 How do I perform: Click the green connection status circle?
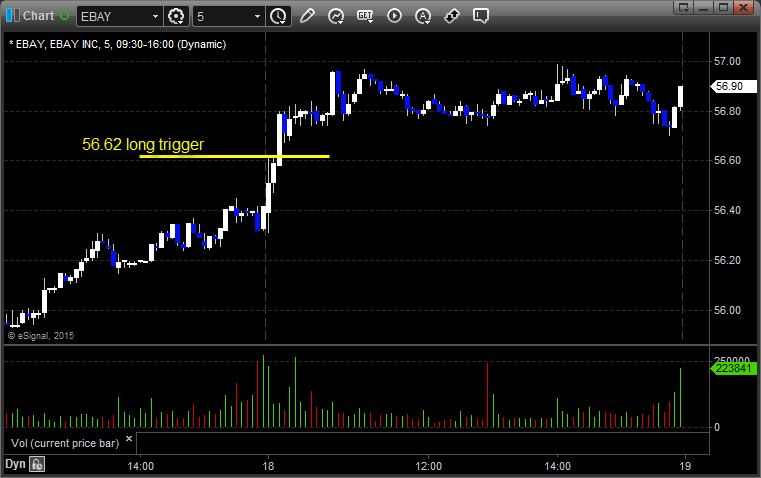65,16
